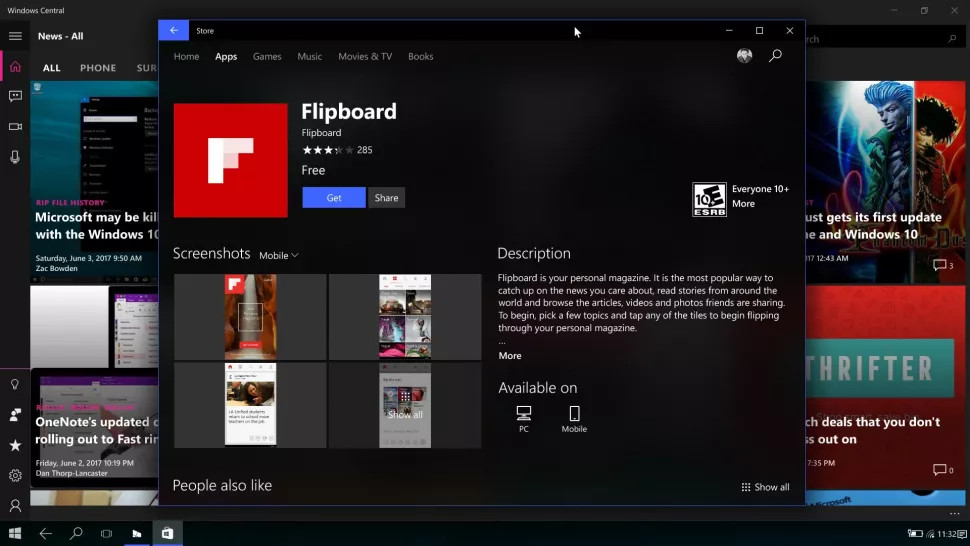The width and height of the screenshot is (970, 546).
Task: Switch to Store app on taskbar
Action: tap(168, 533)
